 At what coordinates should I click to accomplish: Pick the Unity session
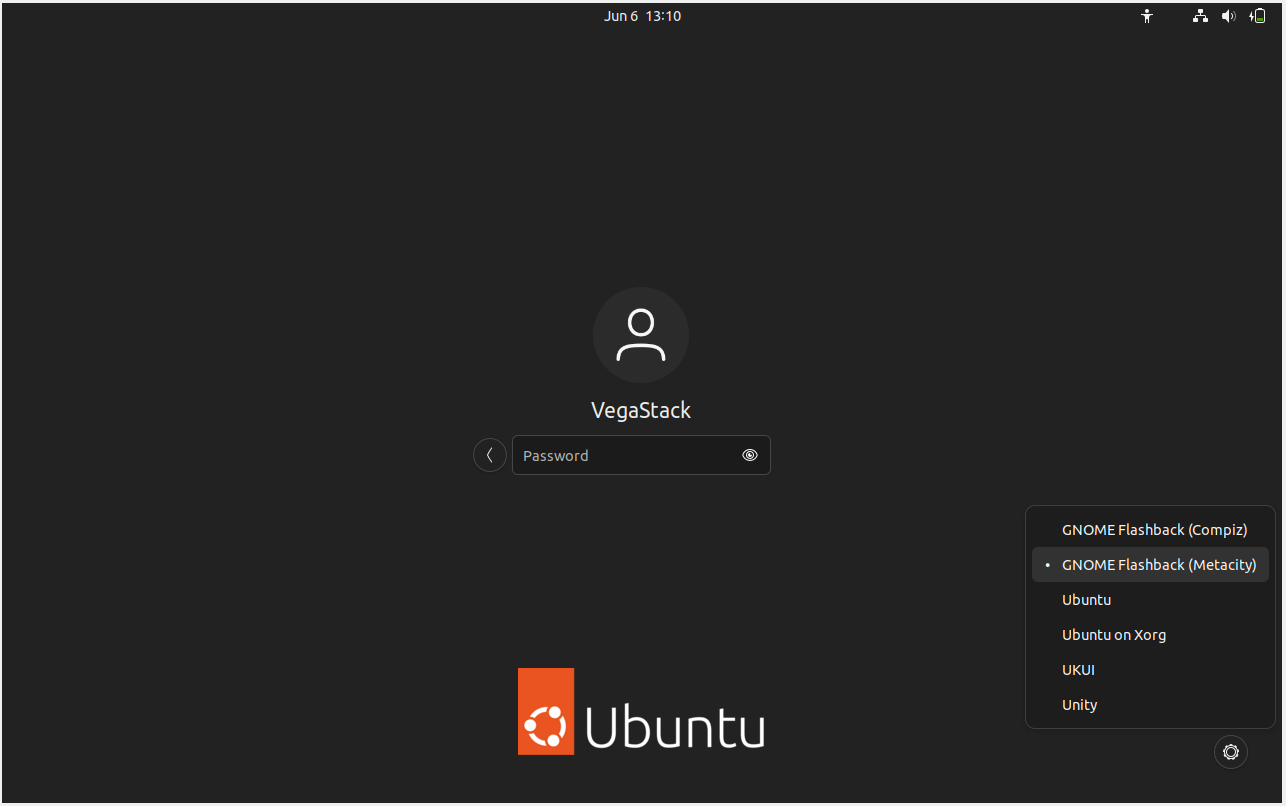pyautogui.click(x=1150, y=705)
